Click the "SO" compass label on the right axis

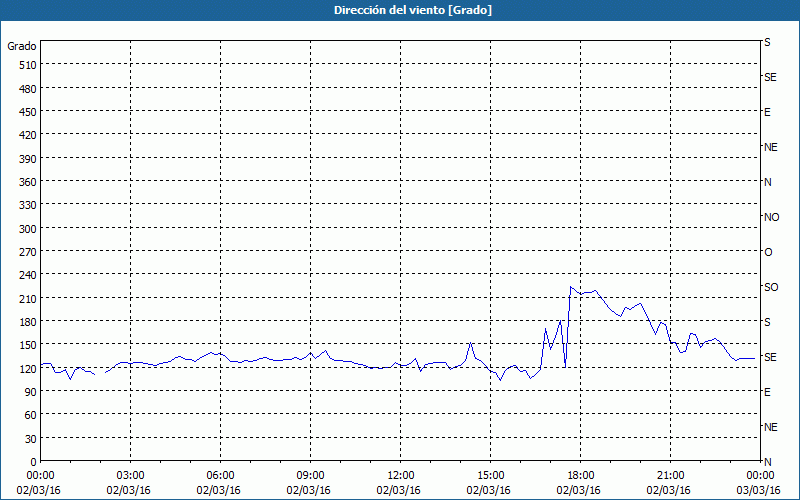771,287
